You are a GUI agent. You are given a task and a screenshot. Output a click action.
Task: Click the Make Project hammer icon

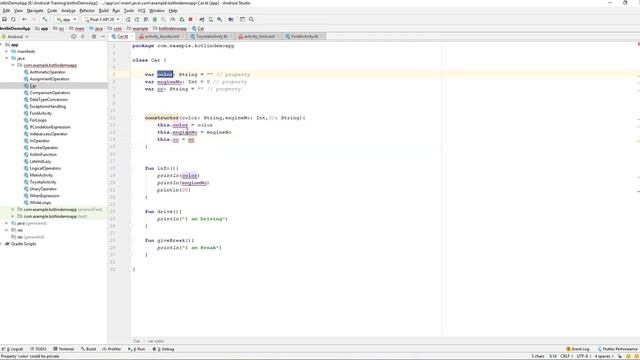(x=44, y=19)
